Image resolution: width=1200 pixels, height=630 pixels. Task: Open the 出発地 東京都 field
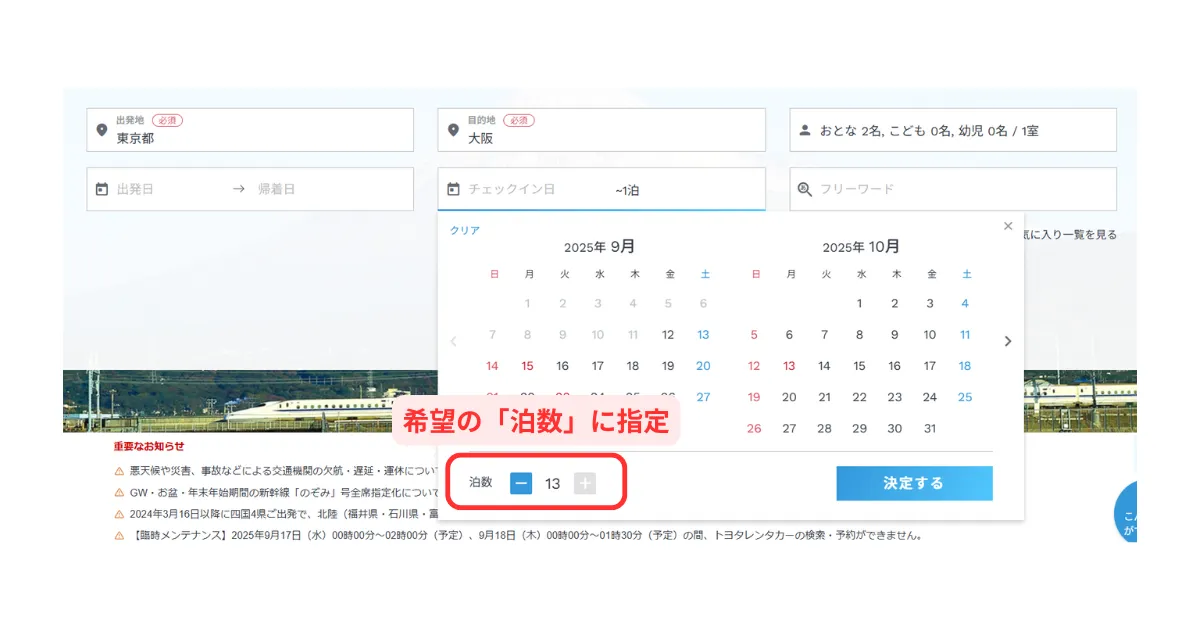tap(250, 130)
